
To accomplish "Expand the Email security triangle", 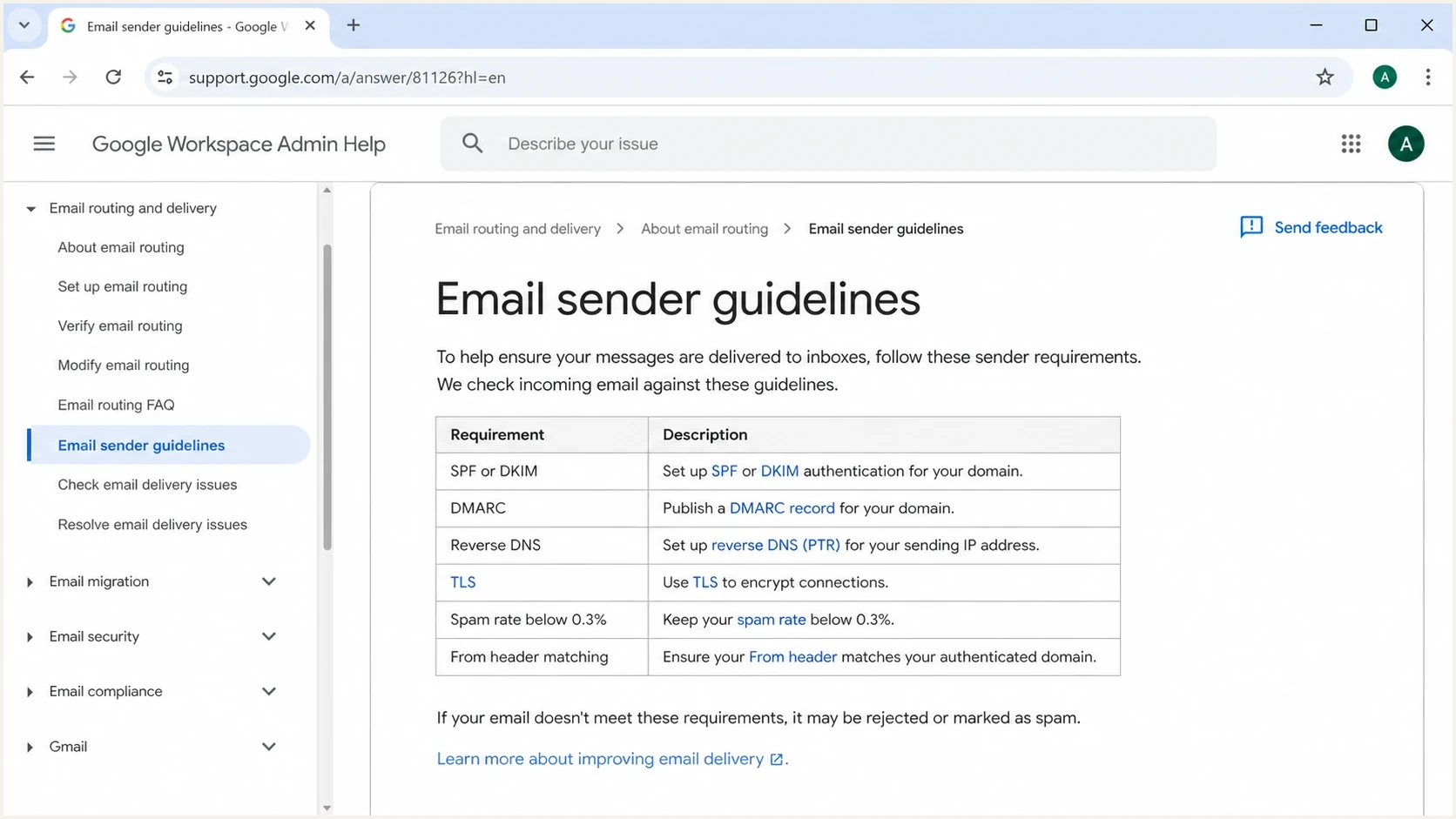I will click(30, 637).
